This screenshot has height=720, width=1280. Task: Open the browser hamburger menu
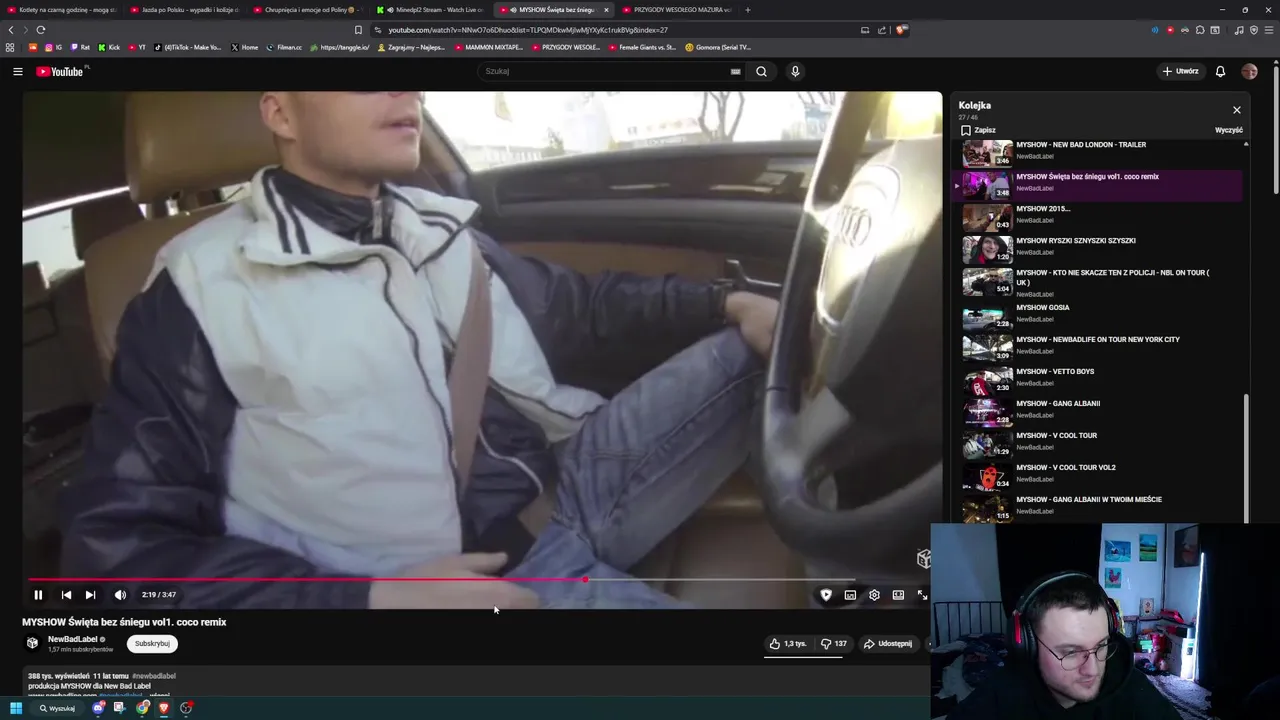(x=1268, y=30)
